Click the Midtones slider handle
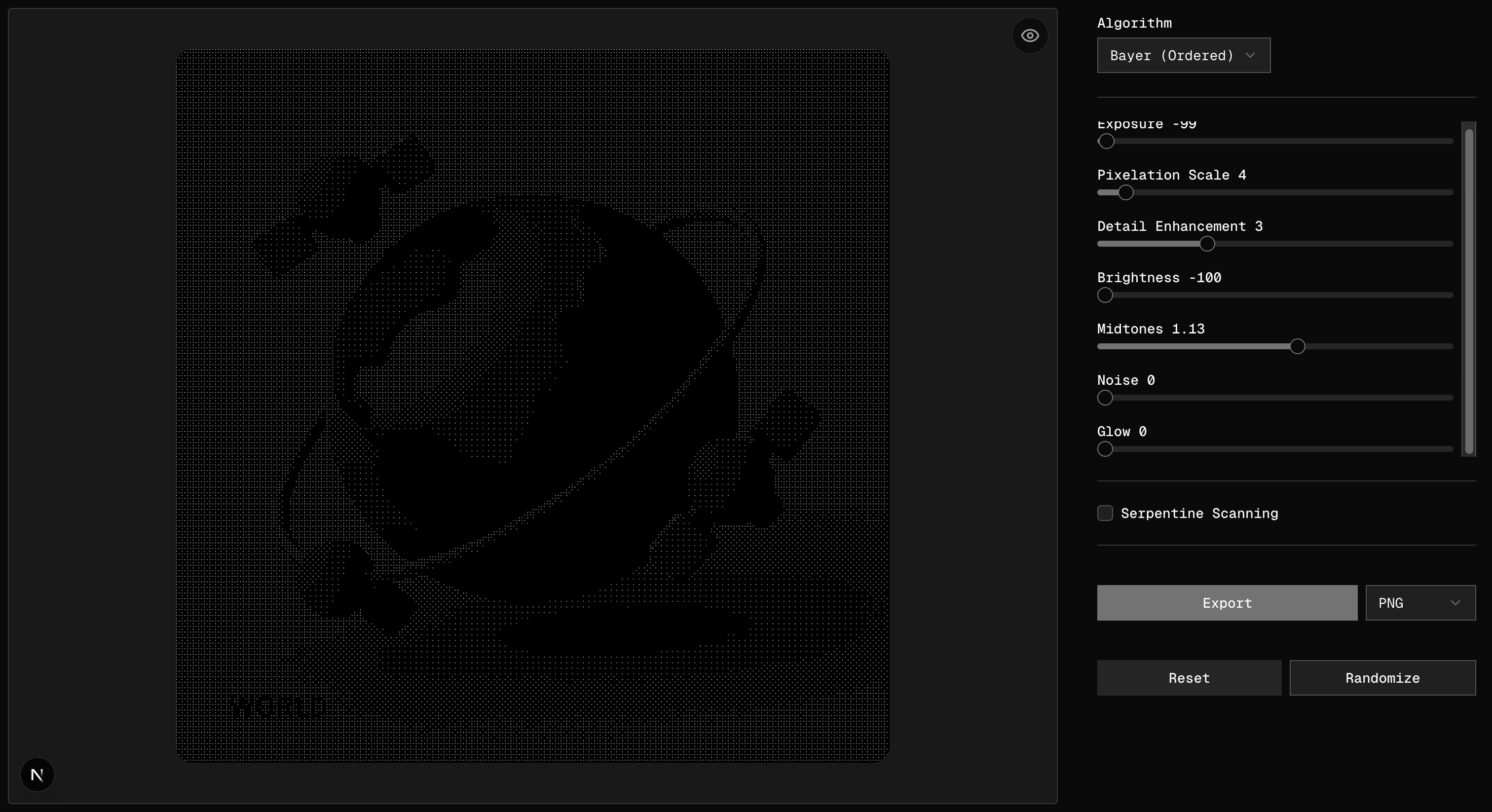Screen dimensions: 1492x812 coord(1297,346)
